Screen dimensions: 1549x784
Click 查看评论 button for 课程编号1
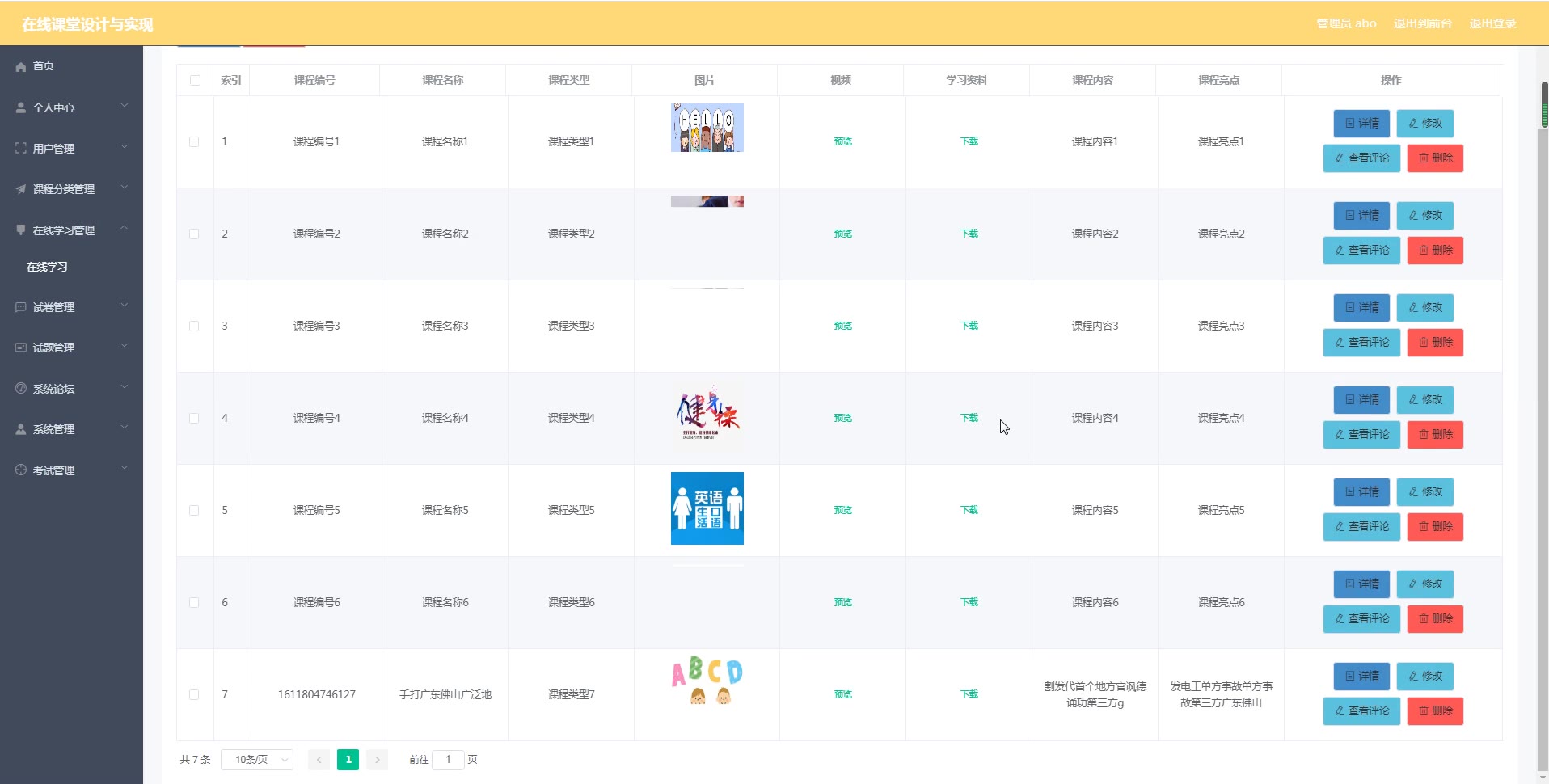tap(1361, 158)
